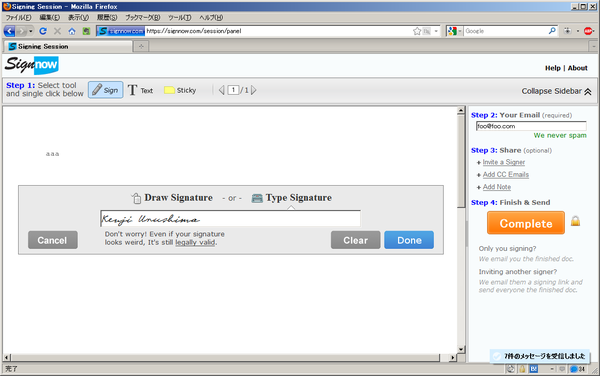
Task: Click the Firefox back arrow
Action: point(10,31)
